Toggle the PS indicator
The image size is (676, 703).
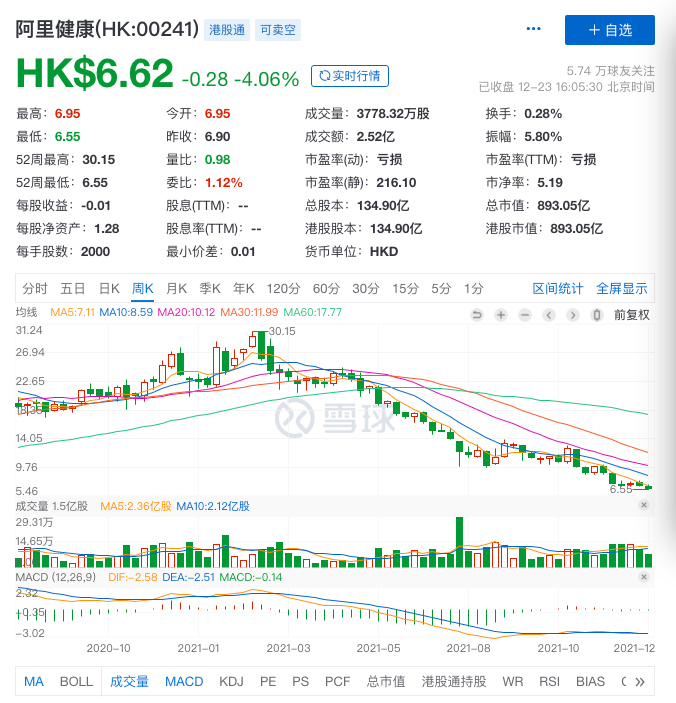(300, 681)
